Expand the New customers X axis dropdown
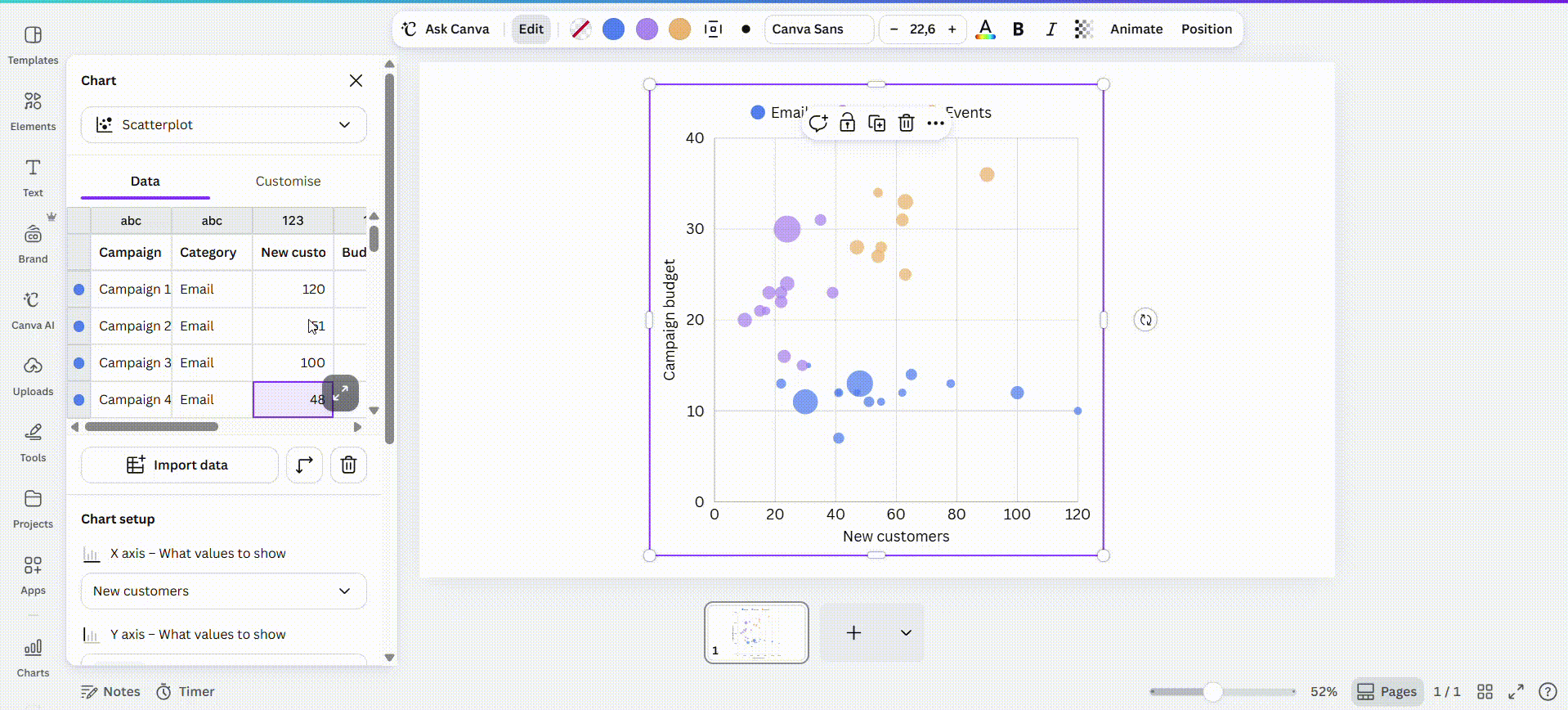 [x=224, y=591]
